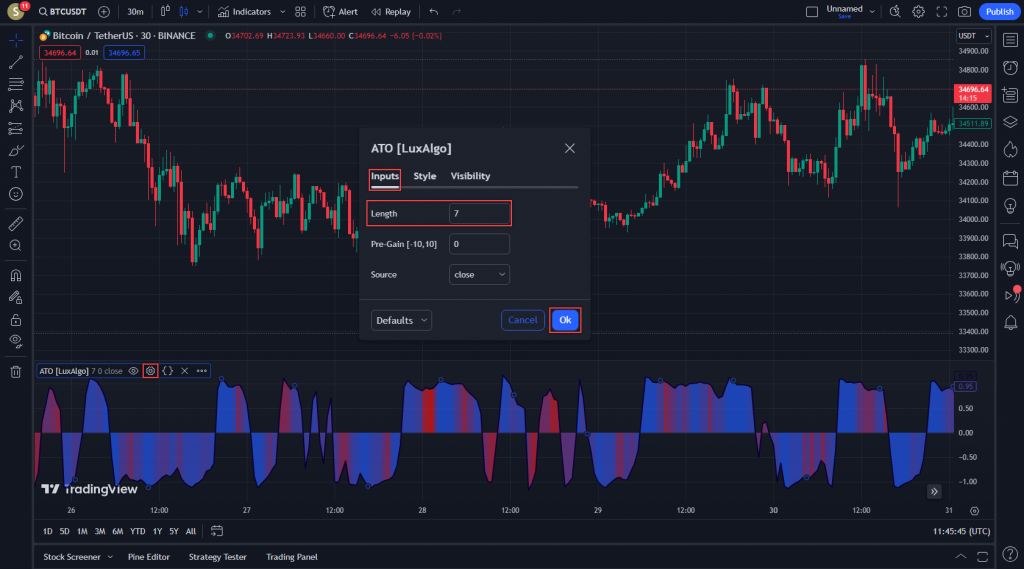This screenshot has height=569, width=1024.
Task: Change the USDT currency dropdown
Action: click(x=973, y=36)
